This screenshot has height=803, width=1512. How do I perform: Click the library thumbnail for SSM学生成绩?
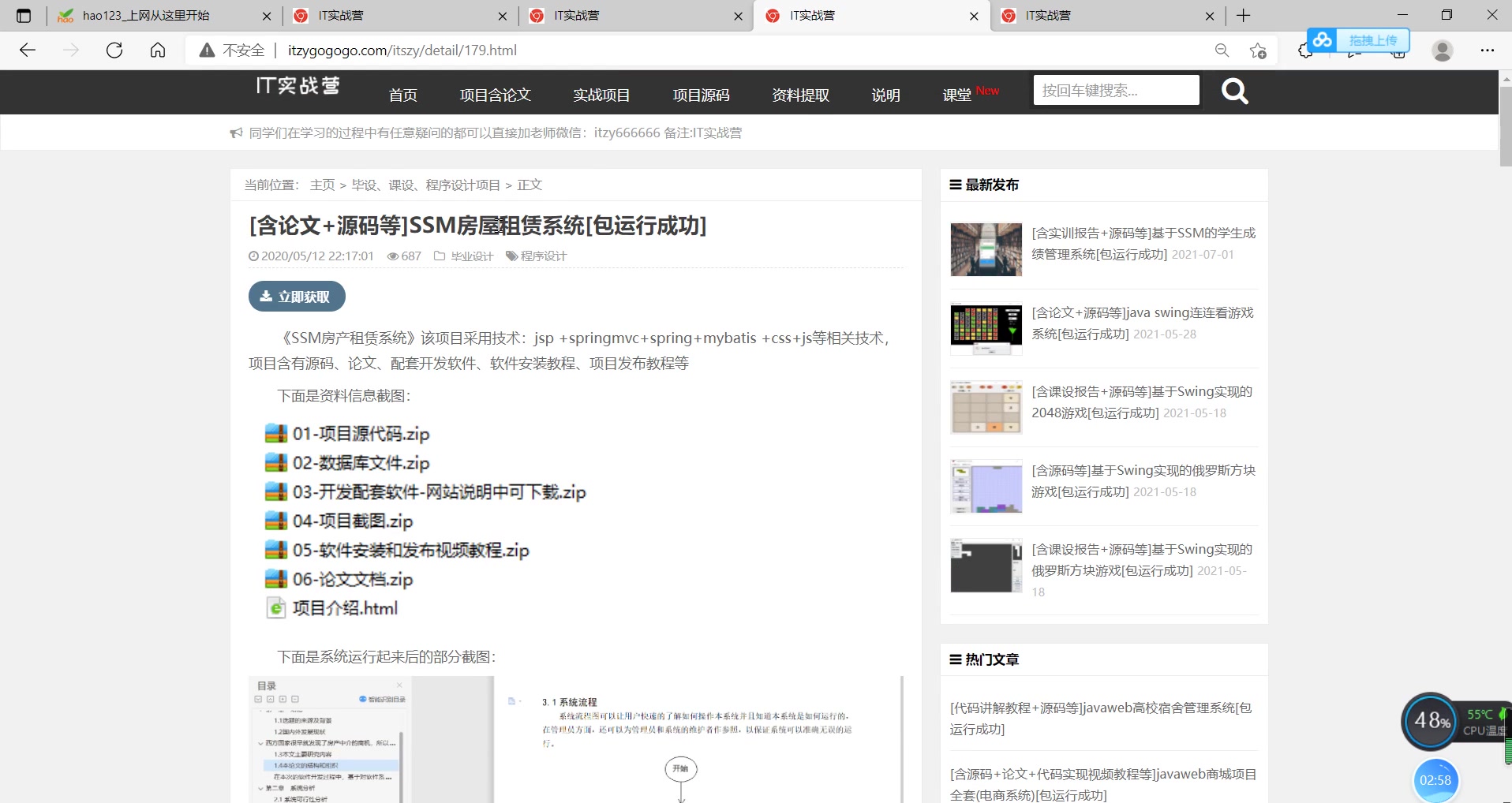coord(986,249)
